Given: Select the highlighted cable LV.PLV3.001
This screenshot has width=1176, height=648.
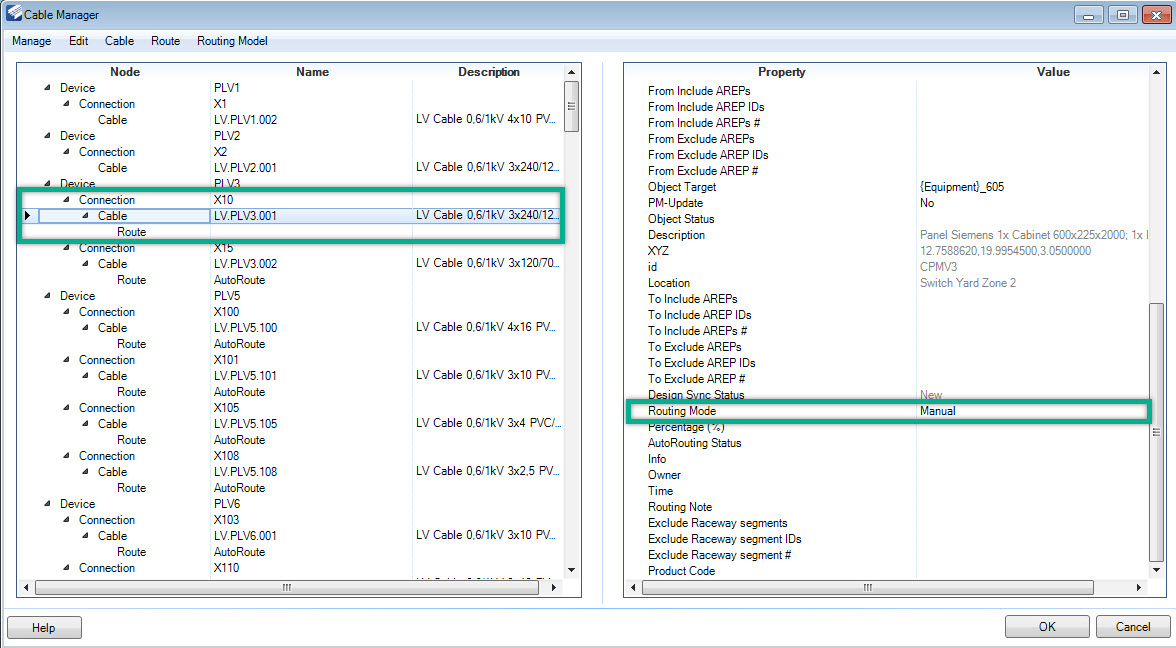Looking at the screenshot, I should (x=245, y=216).
